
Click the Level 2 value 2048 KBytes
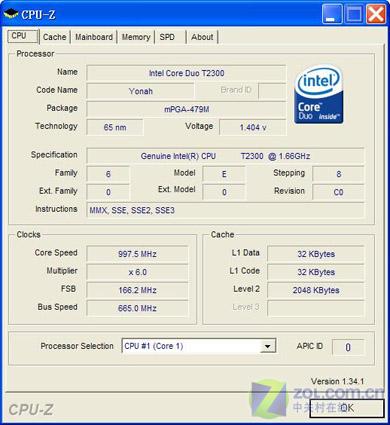pos(316,290)
